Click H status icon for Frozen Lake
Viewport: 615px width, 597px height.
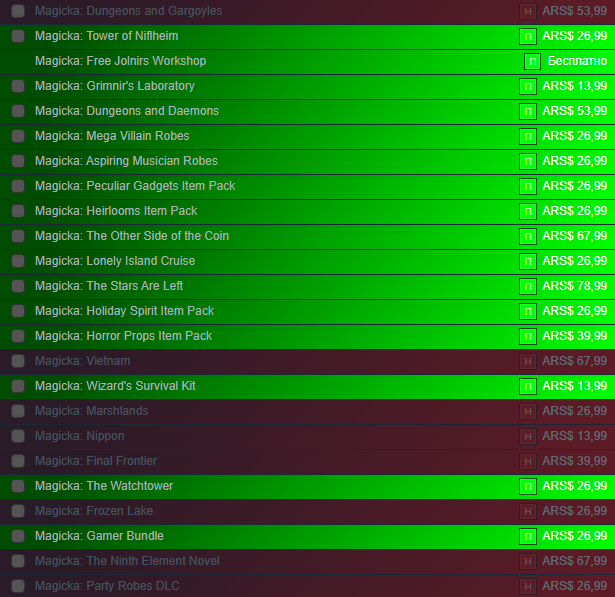click(x=528, y=511)
